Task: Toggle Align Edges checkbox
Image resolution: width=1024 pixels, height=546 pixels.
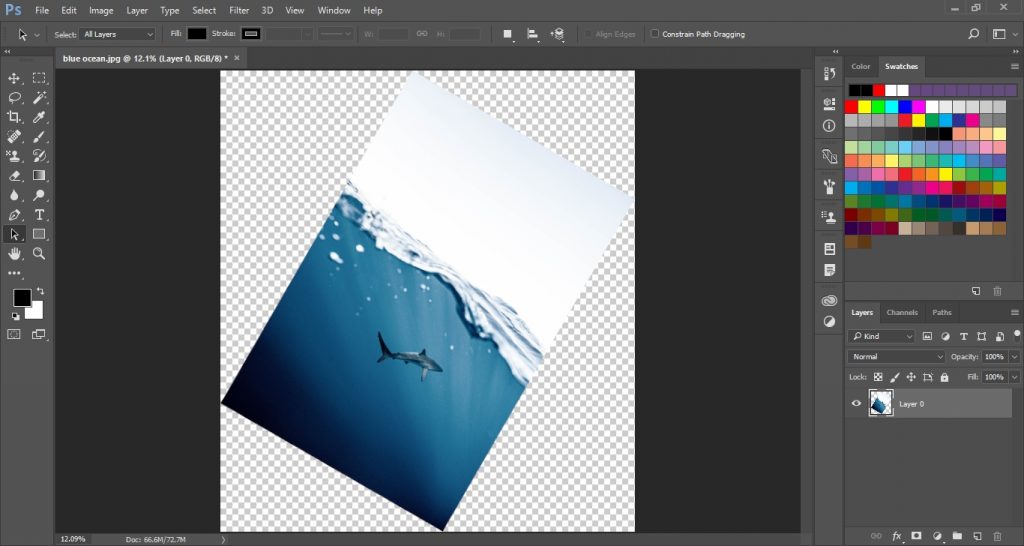Action: (x=588, y=34)
